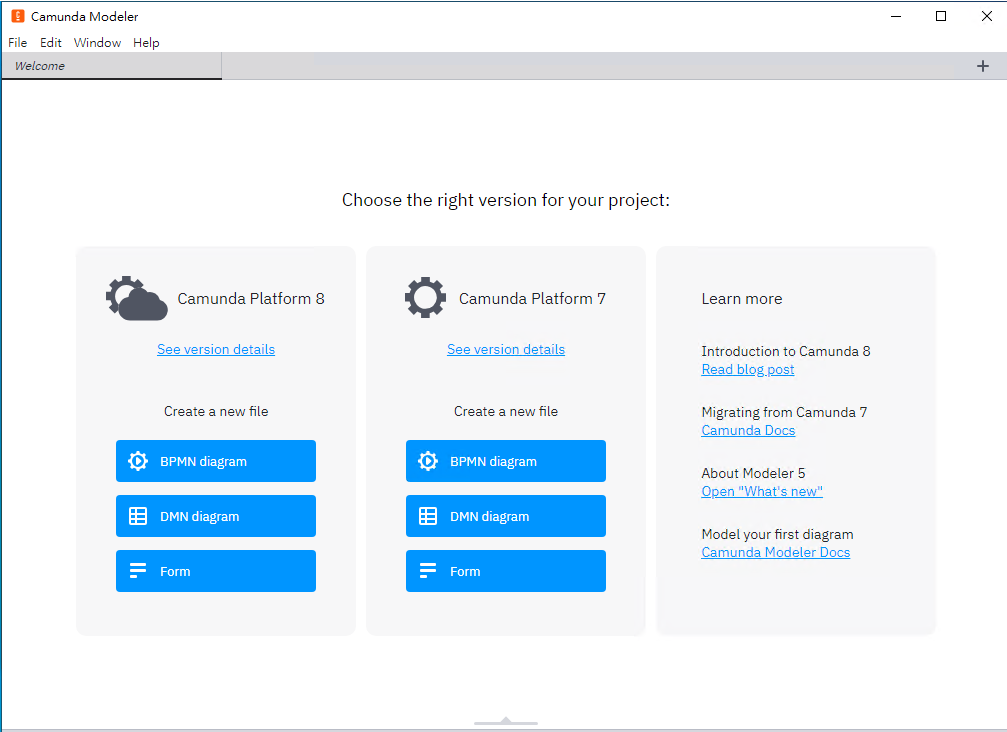
Task: Click the Introduction to Camunda 8 text
Action: pos(786,351)
